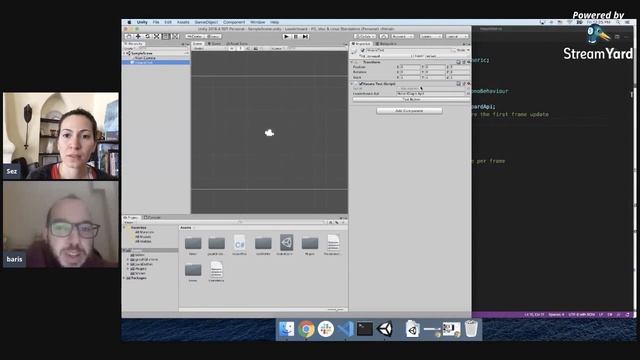The width and height of the screenshot is (640, 360).
Task: Open the Assets menu
Action: point(183,22)
